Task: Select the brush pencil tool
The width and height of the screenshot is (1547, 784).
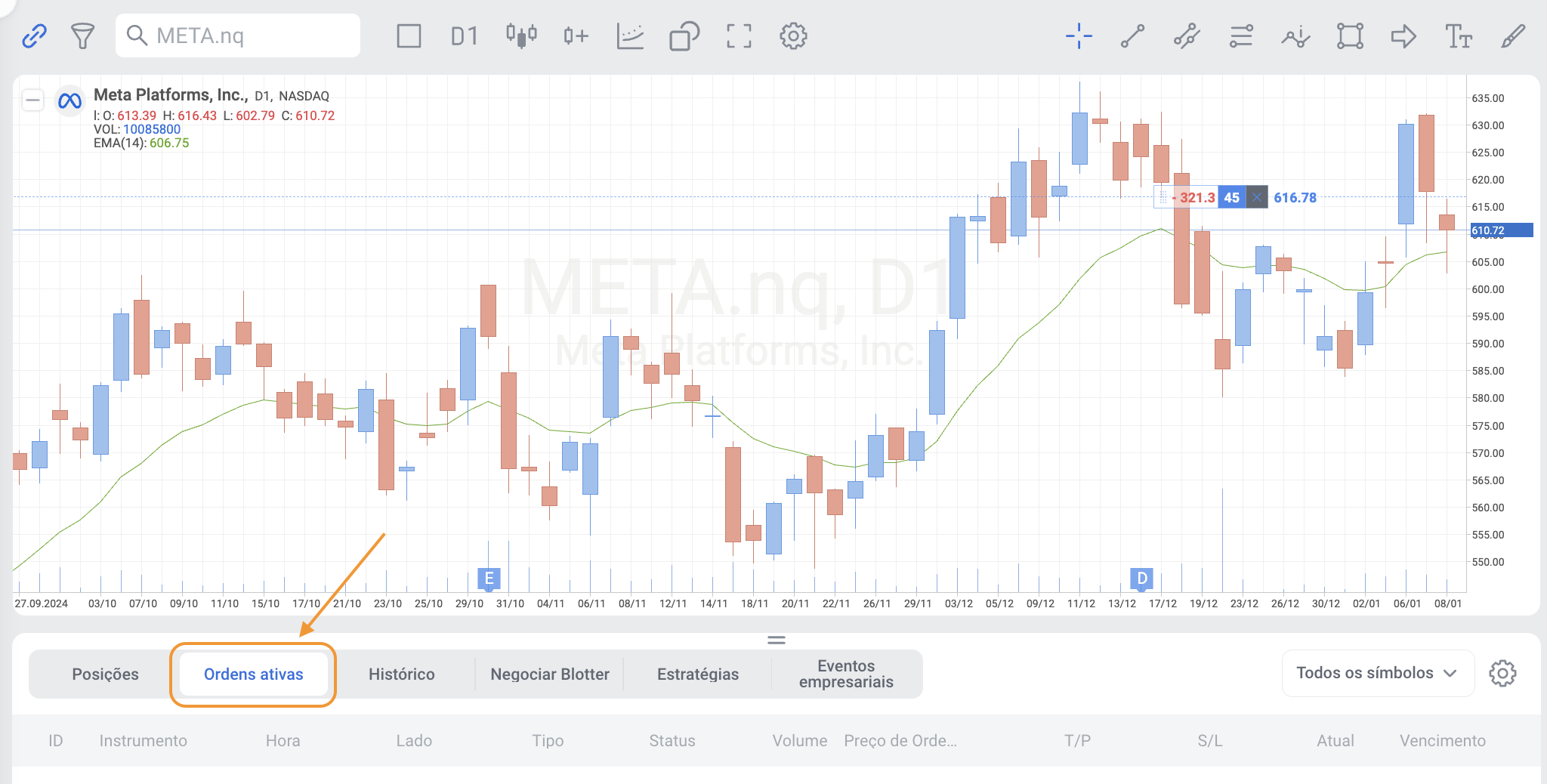Action: click(x=1513, y=35)
